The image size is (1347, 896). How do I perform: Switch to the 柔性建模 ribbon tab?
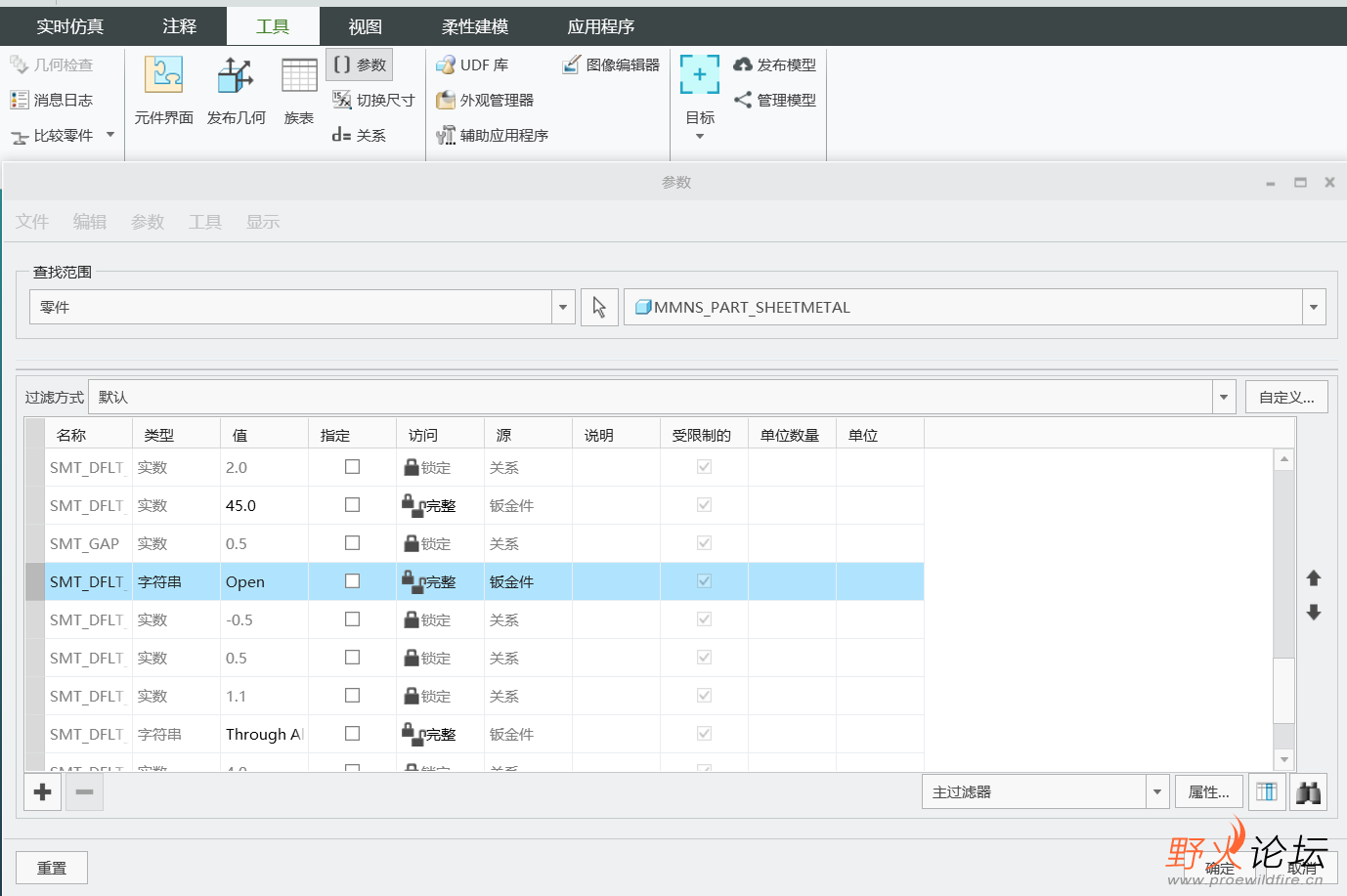click(475, 26)
